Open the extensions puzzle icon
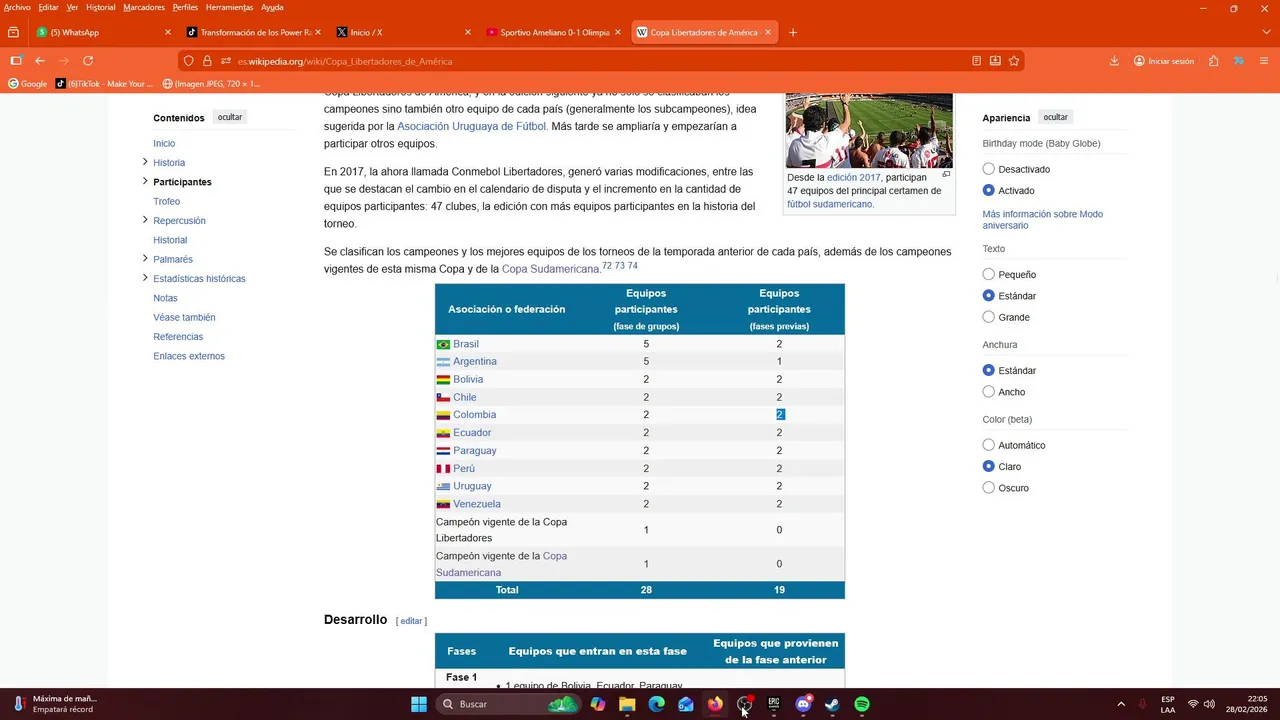The width and height of the screenshot is (1280, 720). pyautogui.click(x=1213, y=61)
